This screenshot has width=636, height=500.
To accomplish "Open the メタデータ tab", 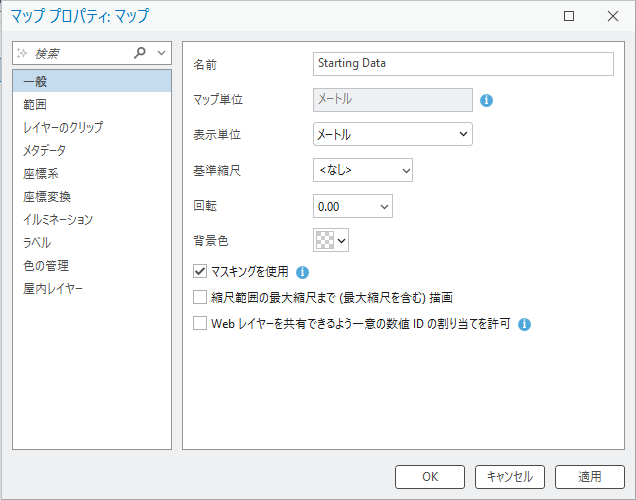I will [45, 150].
